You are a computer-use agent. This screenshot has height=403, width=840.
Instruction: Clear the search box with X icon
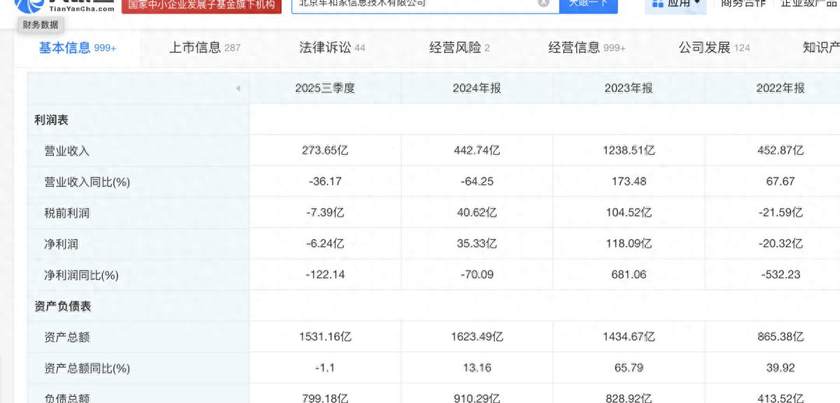pos(543,4)
